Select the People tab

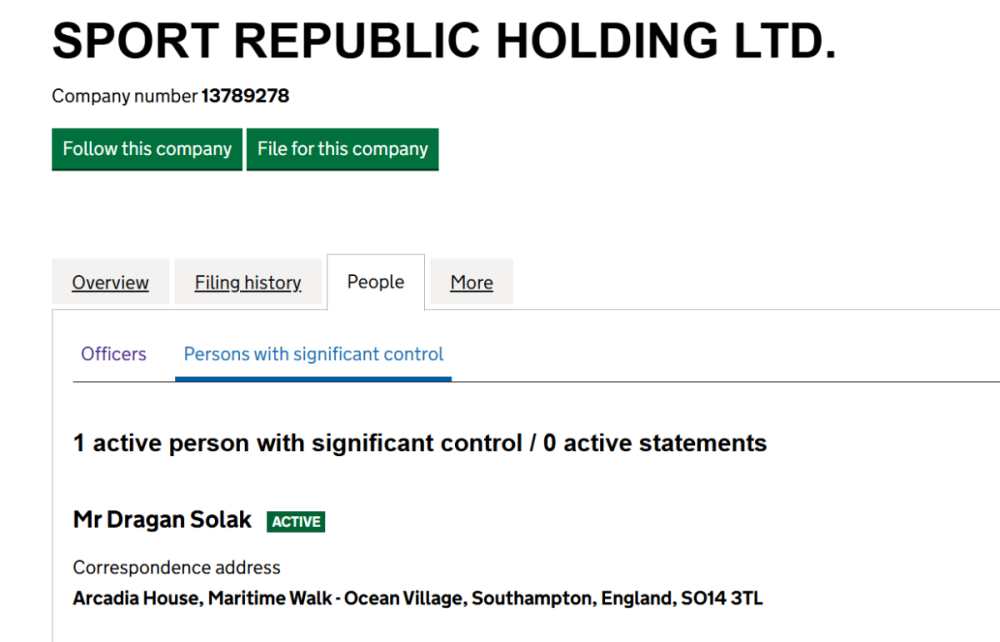pos(376,282)
